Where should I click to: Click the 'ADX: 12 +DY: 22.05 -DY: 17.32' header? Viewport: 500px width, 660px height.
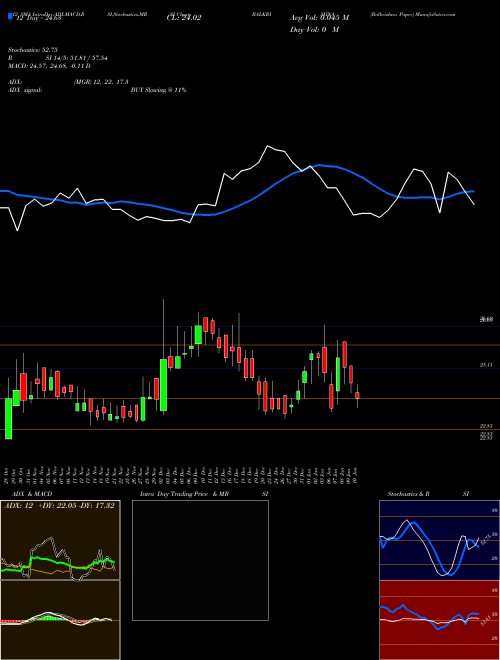pos(59,505)
